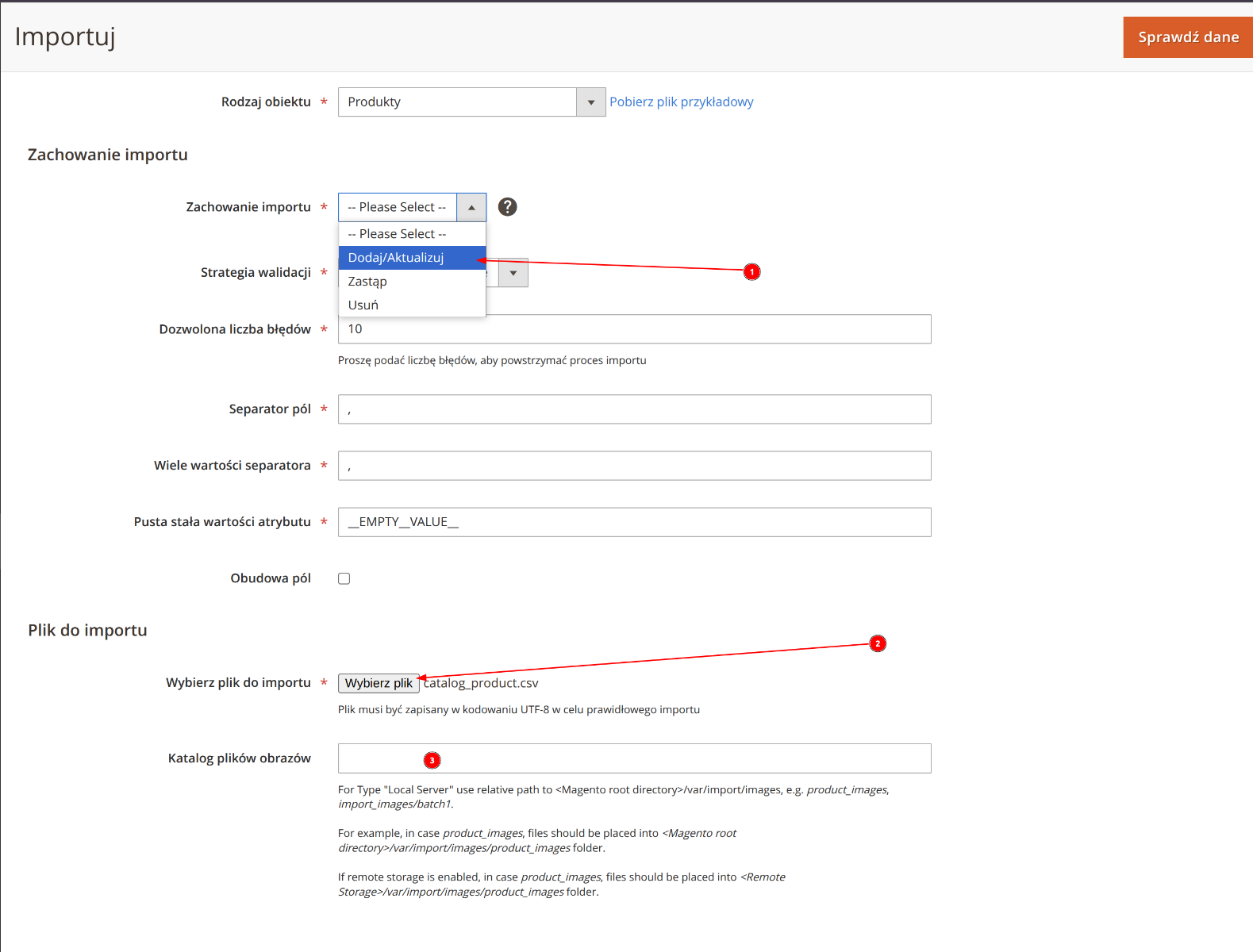Click the question mark help icon

tap(507, 207)
